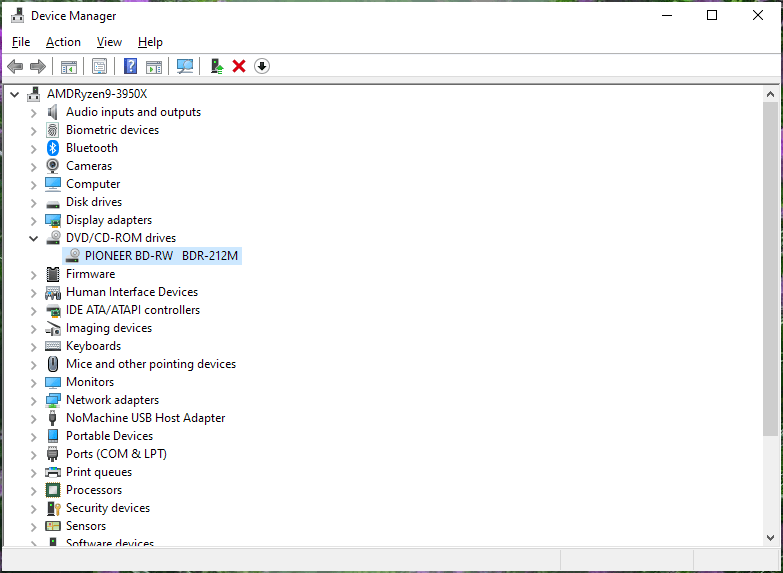
Task: Expand the Computer category
Action: [x=33, y=184]
